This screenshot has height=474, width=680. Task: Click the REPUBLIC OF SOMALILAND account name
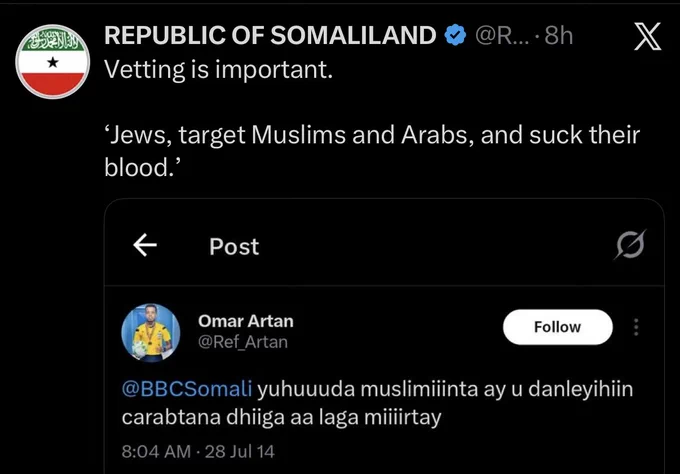(270, 36)
